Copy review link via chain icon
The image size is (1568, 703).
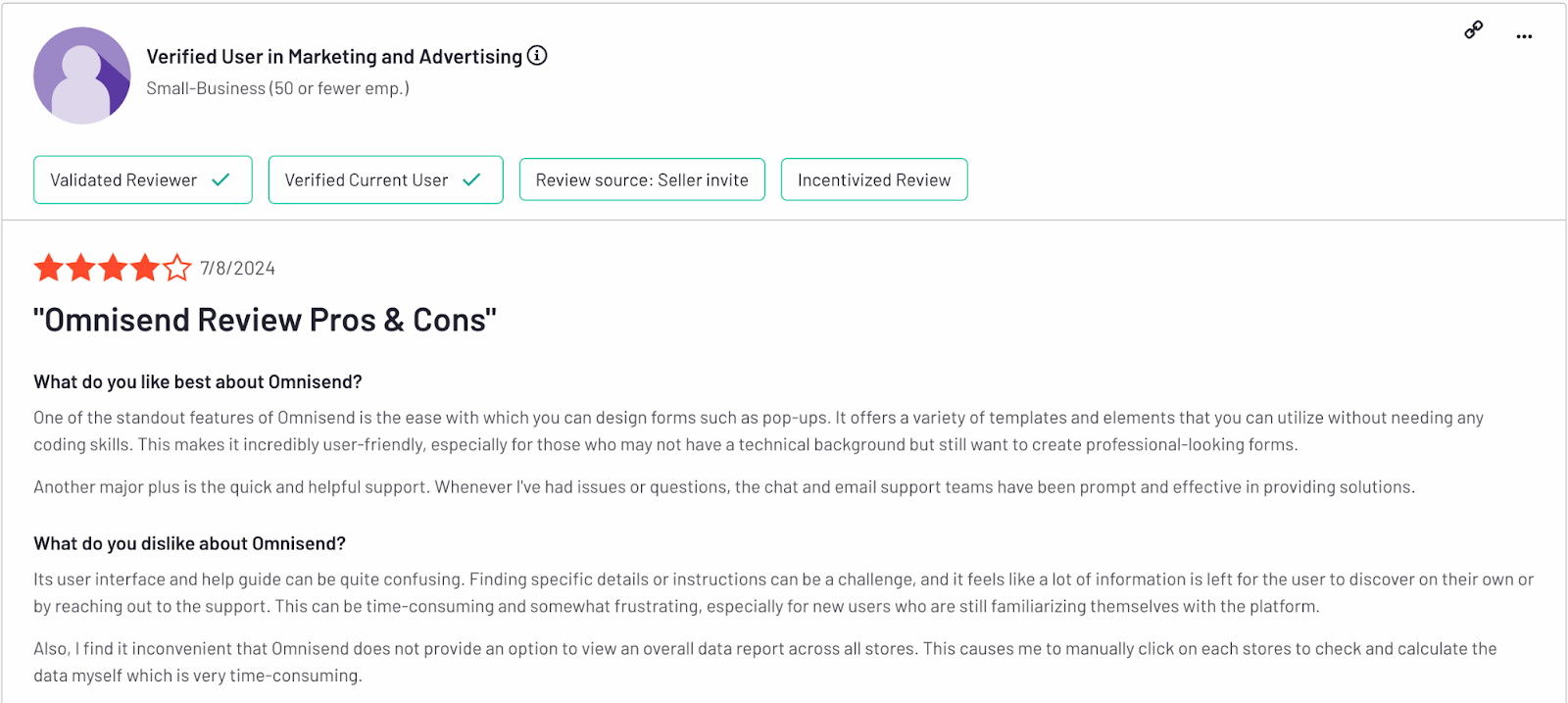click(x=1473, y=30)
